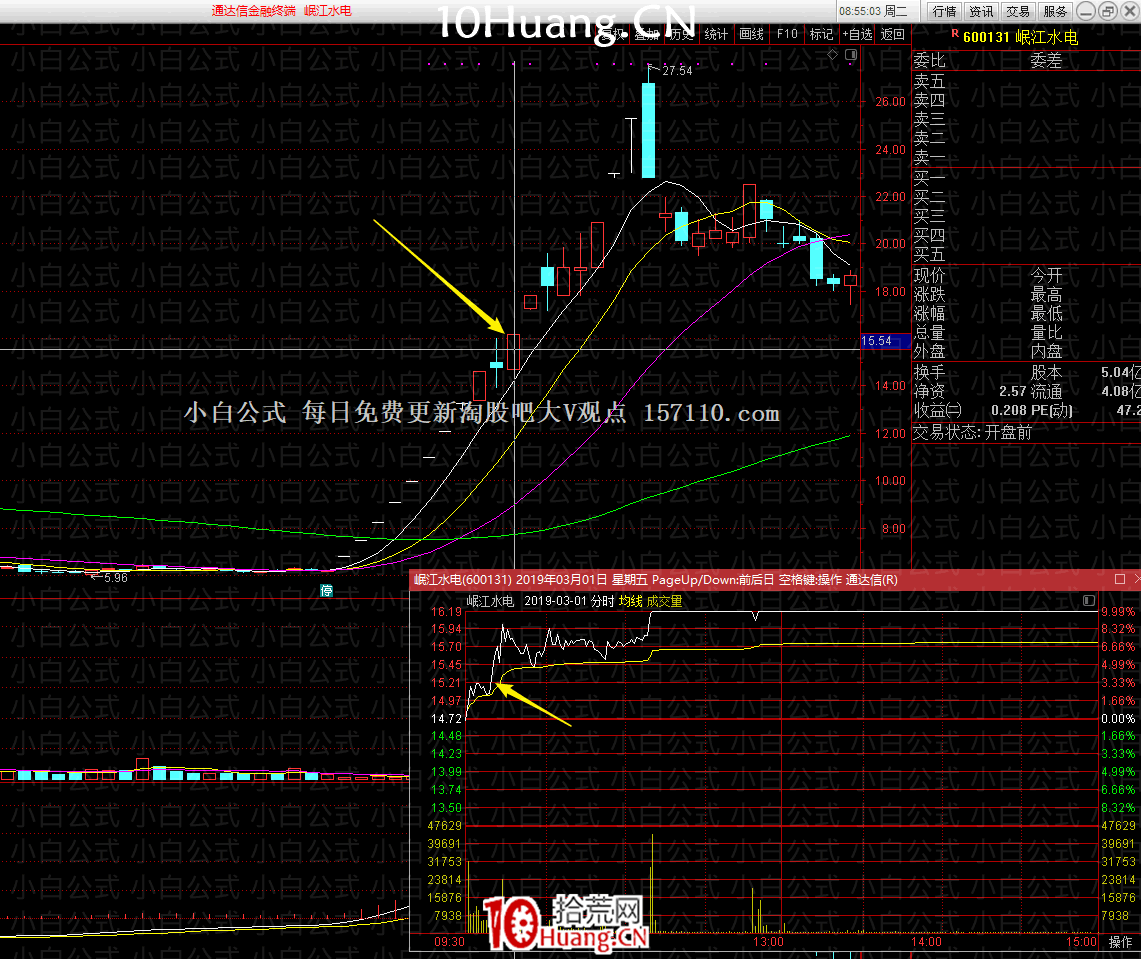
Task: Minimize the 通达信 main window
Action: point(1086,11)
